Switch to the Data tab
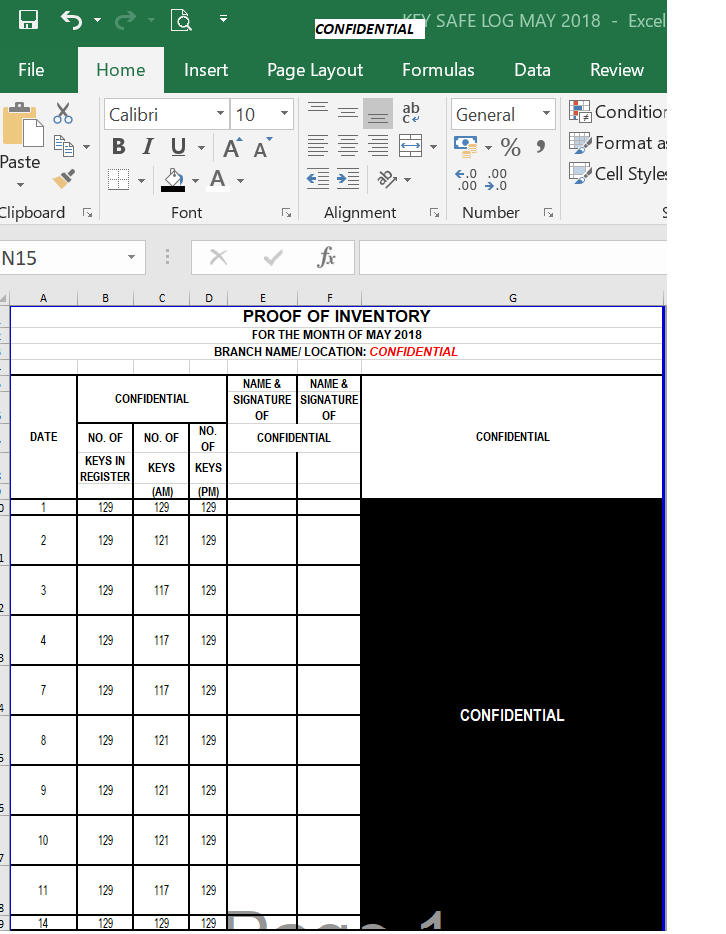This screenshot has height=934, width=726. (532, 70)
